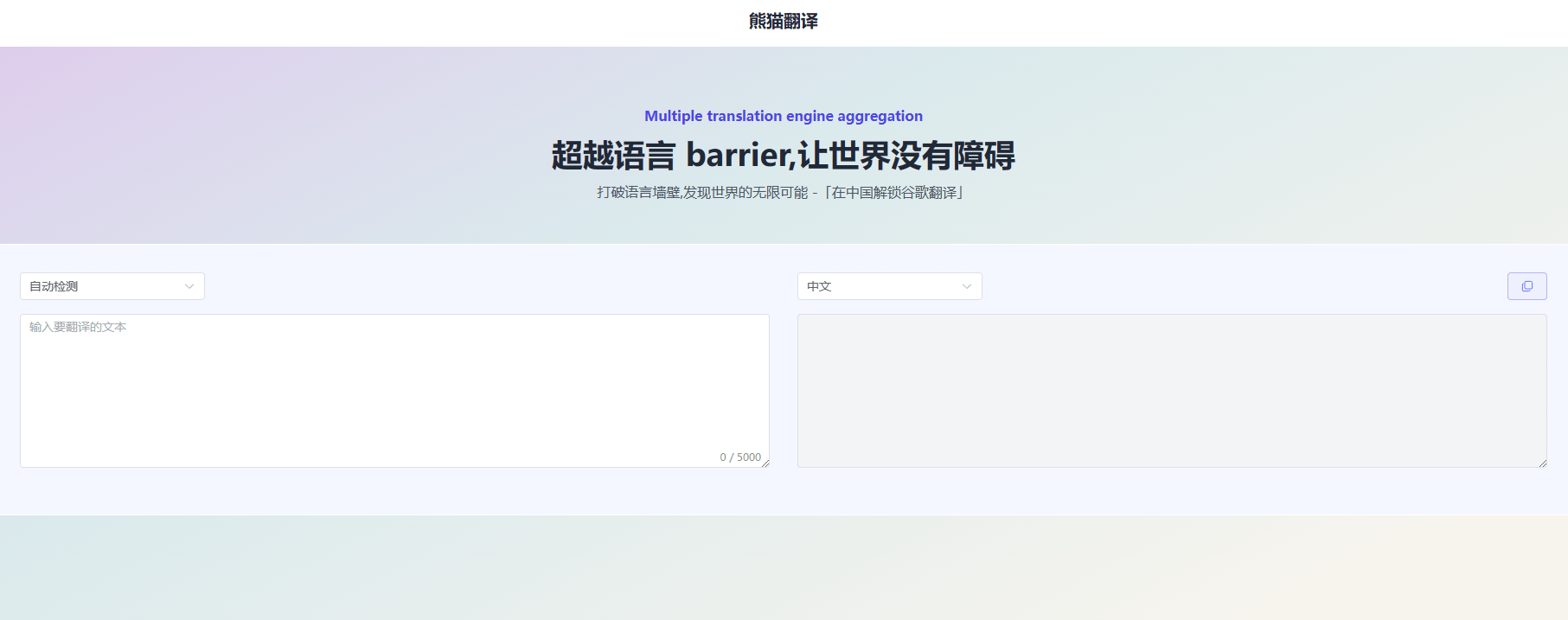Click the copy translation icon button
Image resolution: width=1568 pixels, height=620 pixels.
coord(1526,286)
